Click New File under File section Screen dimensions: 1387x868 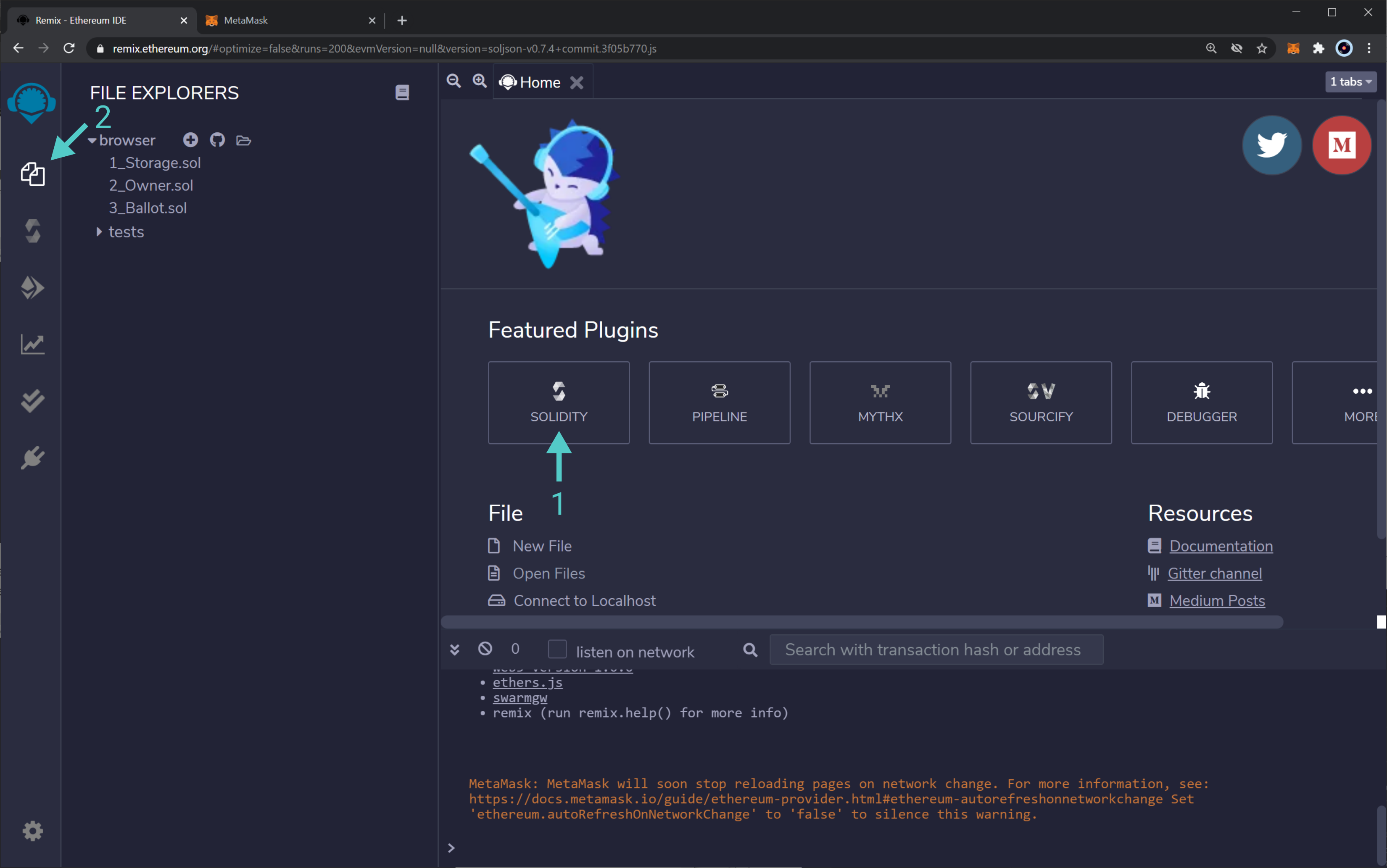[x=540, y=545]
